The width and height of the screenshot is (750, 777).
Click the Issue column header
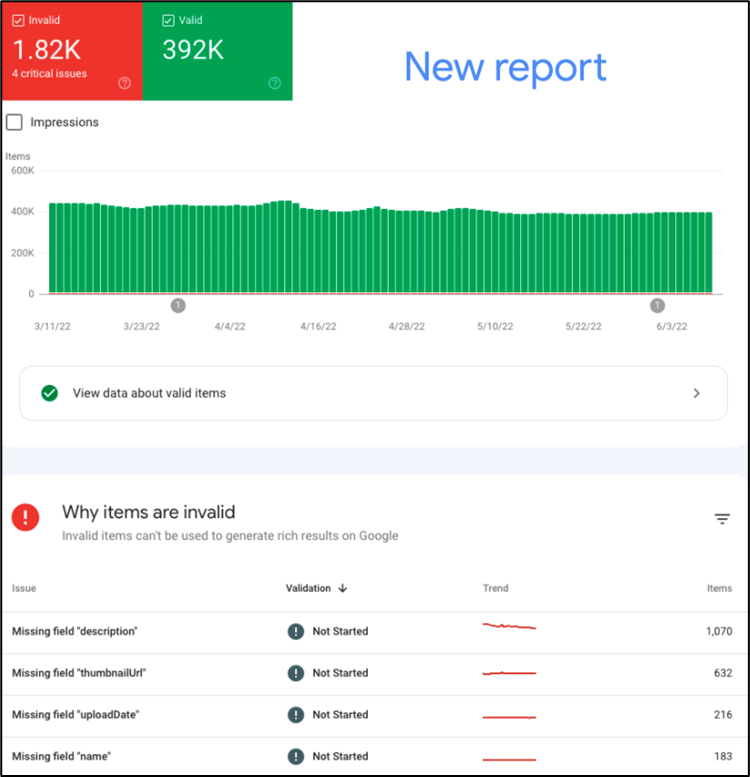[24, 588]
